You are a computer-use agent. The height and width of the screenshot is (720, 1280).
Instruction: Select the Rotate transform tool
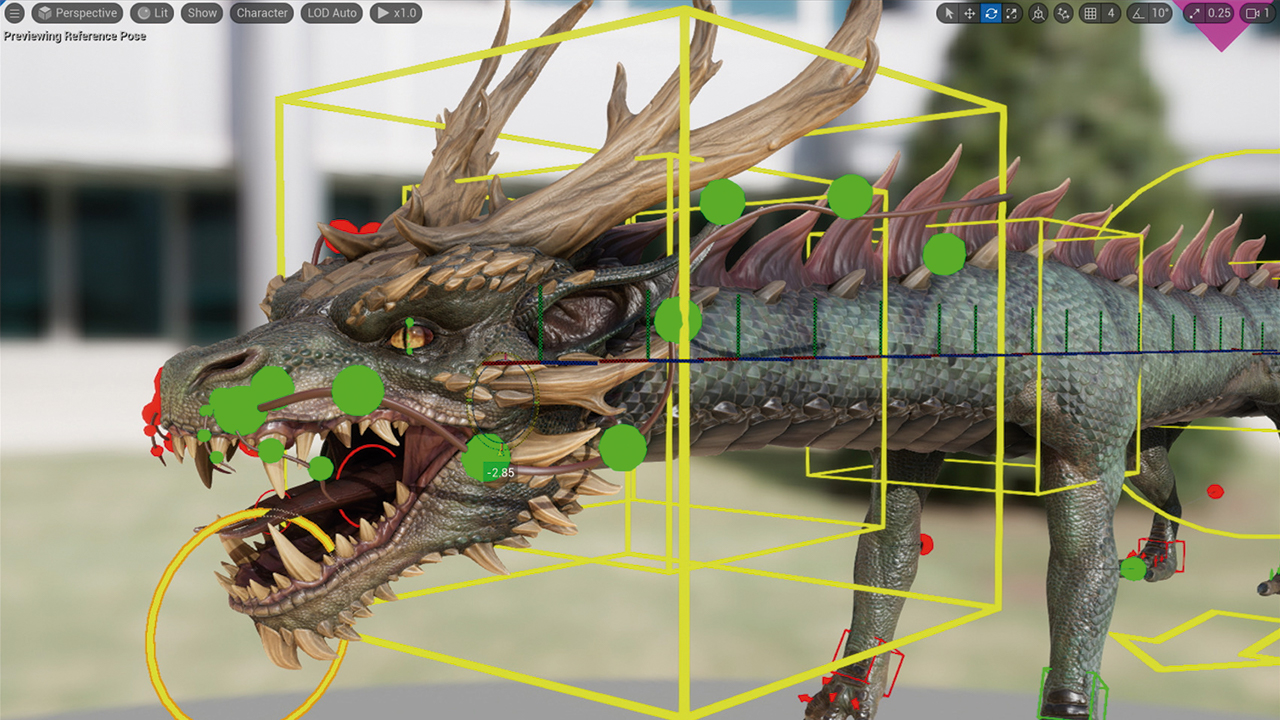(990, 13)
